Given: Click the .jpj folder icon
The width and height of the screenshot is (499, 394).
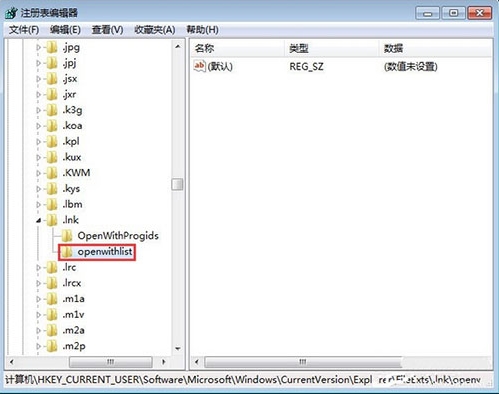Looking at the screenshot, I should pyautogui.click(x=52, y=63).
